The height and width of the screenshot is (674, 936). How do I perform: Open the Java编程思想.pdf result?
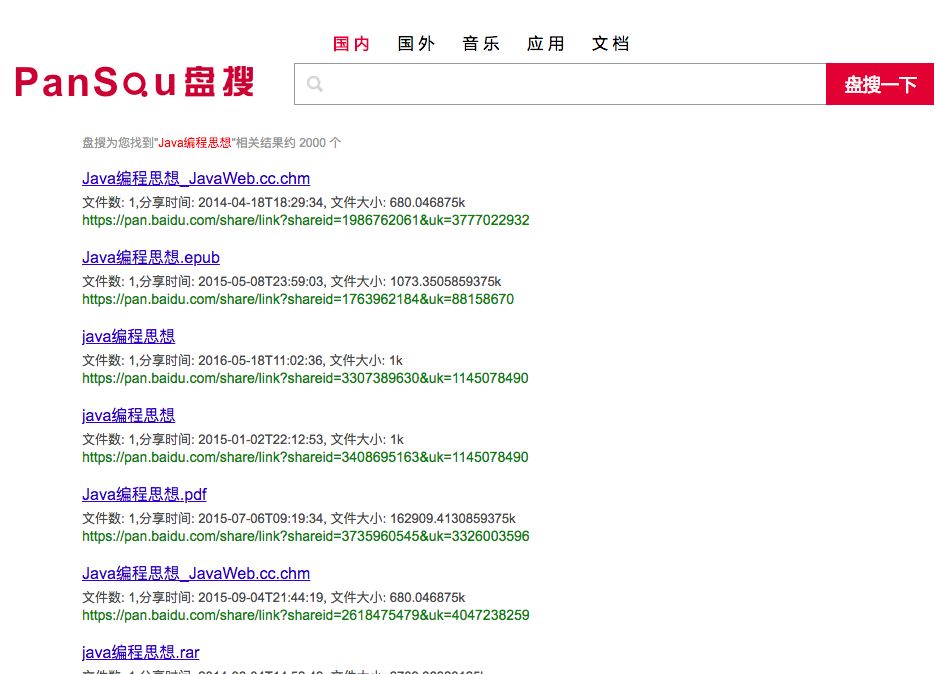[x=144, y=494]
